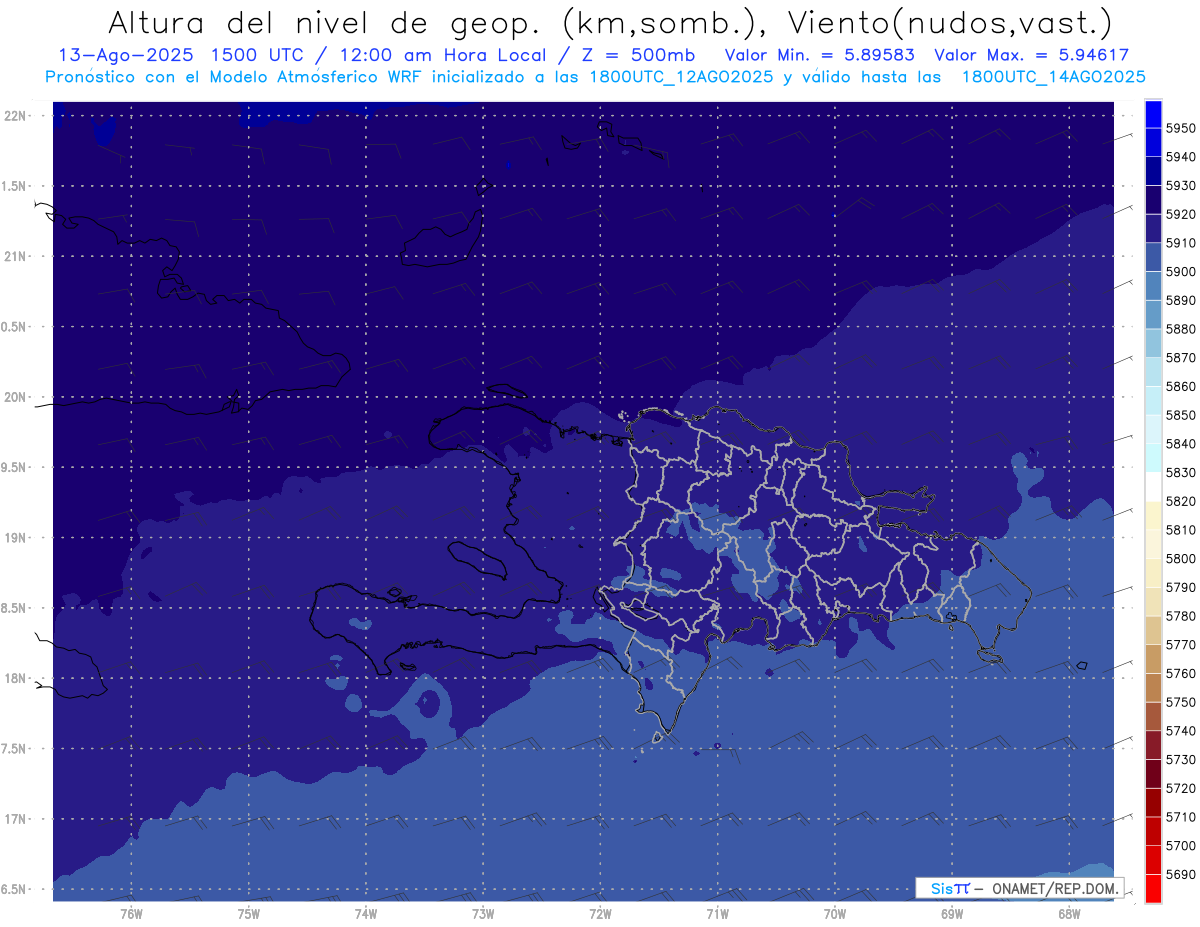
Task: Click the 5750 color bar value
Action: pyautogui.click(x=1180, y=702)
